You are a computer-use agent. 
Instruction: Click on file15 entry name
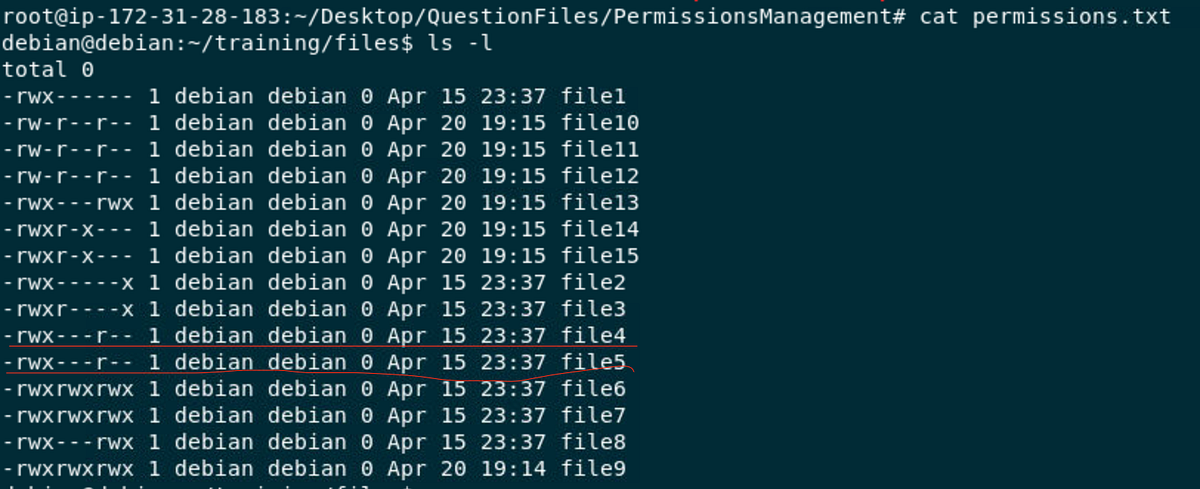599,255
